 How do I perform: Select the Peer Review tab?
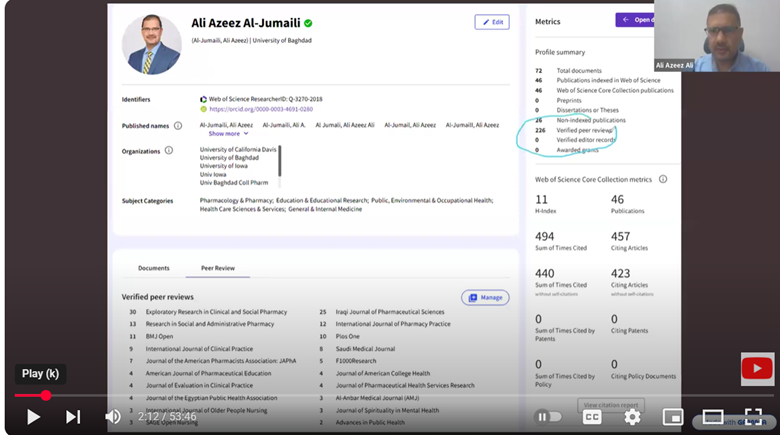click(218, 268)
